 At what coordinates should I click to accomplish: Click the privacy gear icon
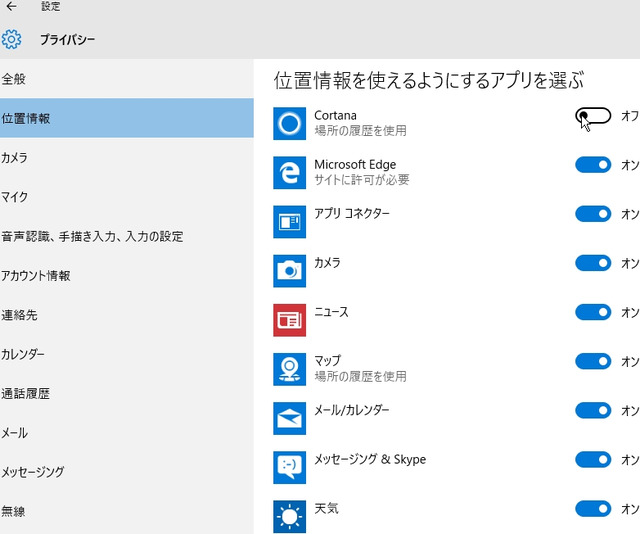[x=11, y=39]
